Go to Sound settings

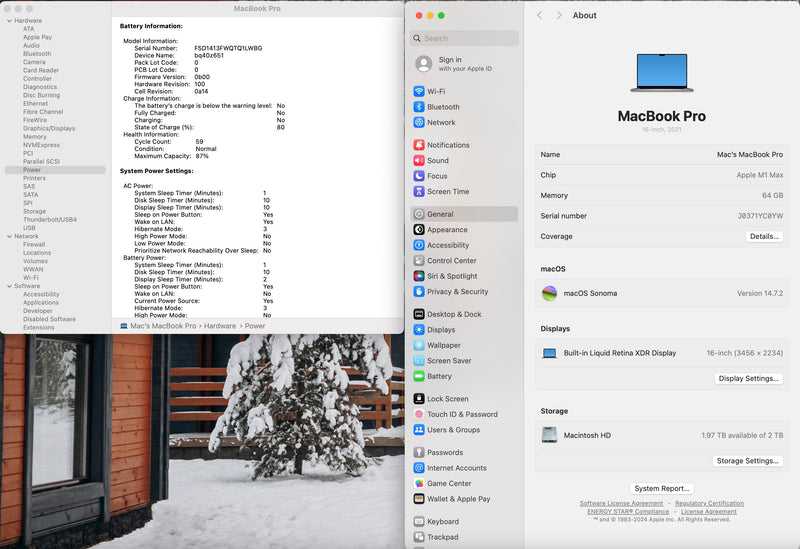437,160
